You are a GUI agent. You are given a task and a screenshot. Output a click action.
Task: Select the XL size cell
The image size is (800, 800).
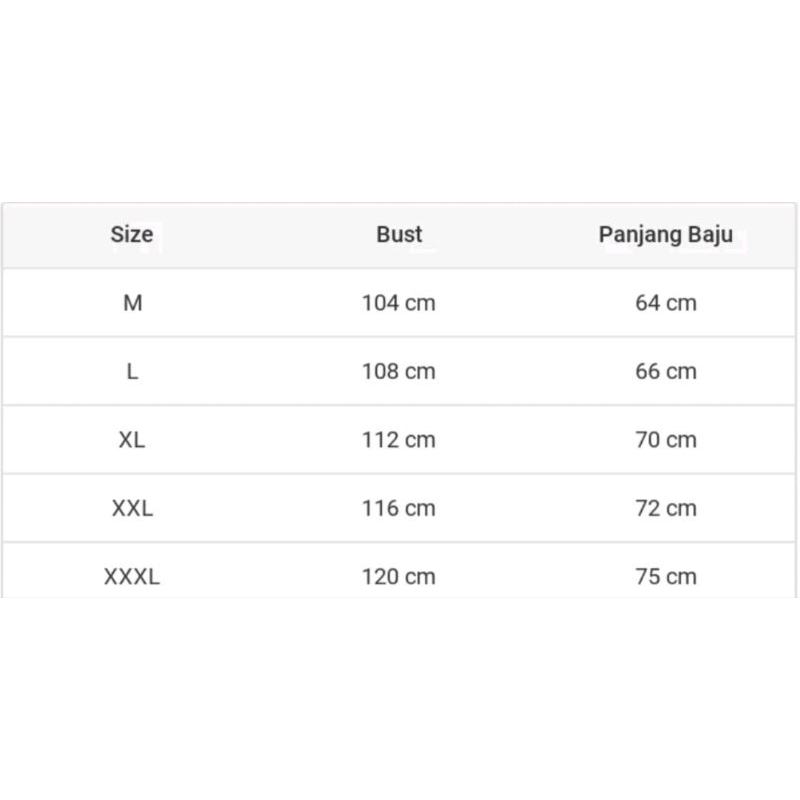click(132, 440)
